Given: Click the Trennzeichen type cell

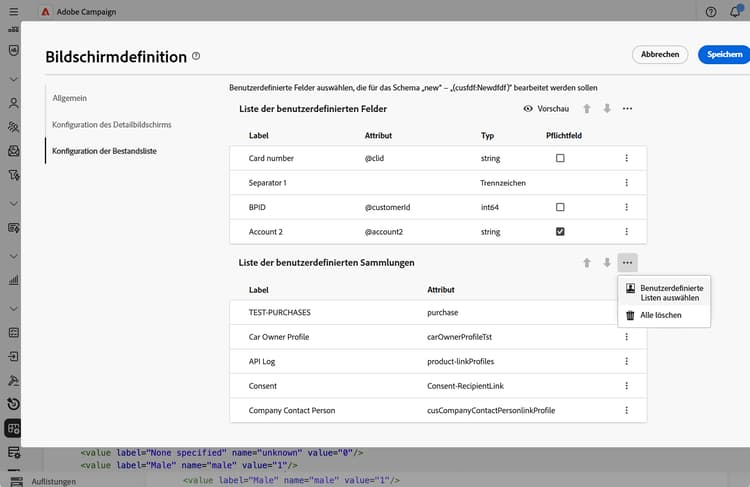Looking at the screenshot, I should 503,183.
